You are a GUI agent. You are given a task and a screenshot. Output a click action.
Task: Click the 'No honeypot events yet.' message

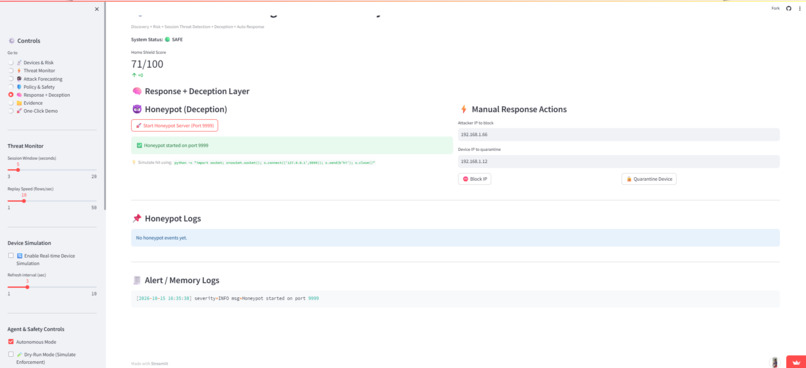click(x=161, y=238)
